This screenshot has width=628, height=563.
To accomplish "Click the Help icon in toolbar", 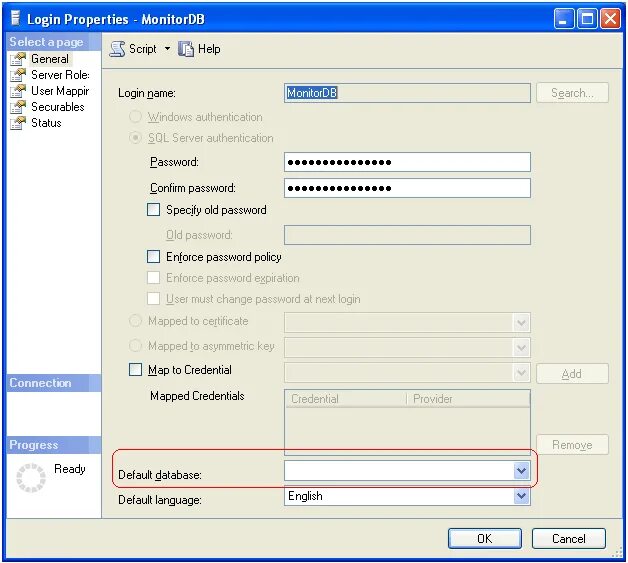I will coord(185,49).
